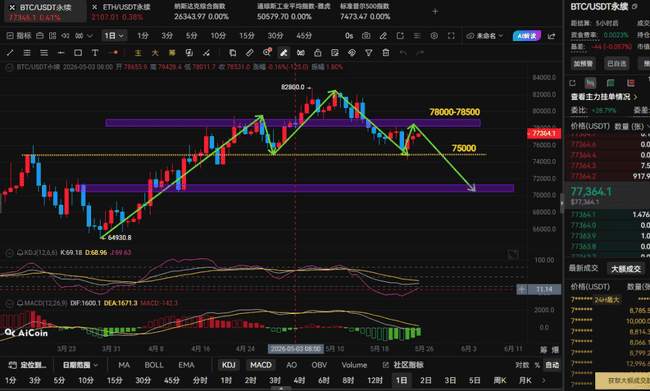Open the 大额成交 large trades tab
The height and width of the screenshot is (391, 650).
click(626, 269)
